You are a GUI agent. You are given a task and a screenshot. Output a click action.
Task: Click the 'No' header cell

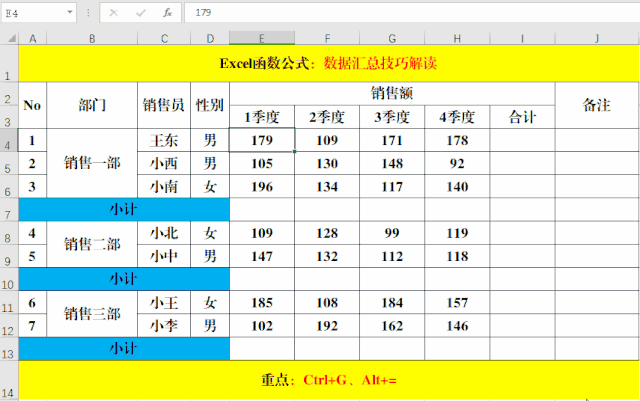32,105
